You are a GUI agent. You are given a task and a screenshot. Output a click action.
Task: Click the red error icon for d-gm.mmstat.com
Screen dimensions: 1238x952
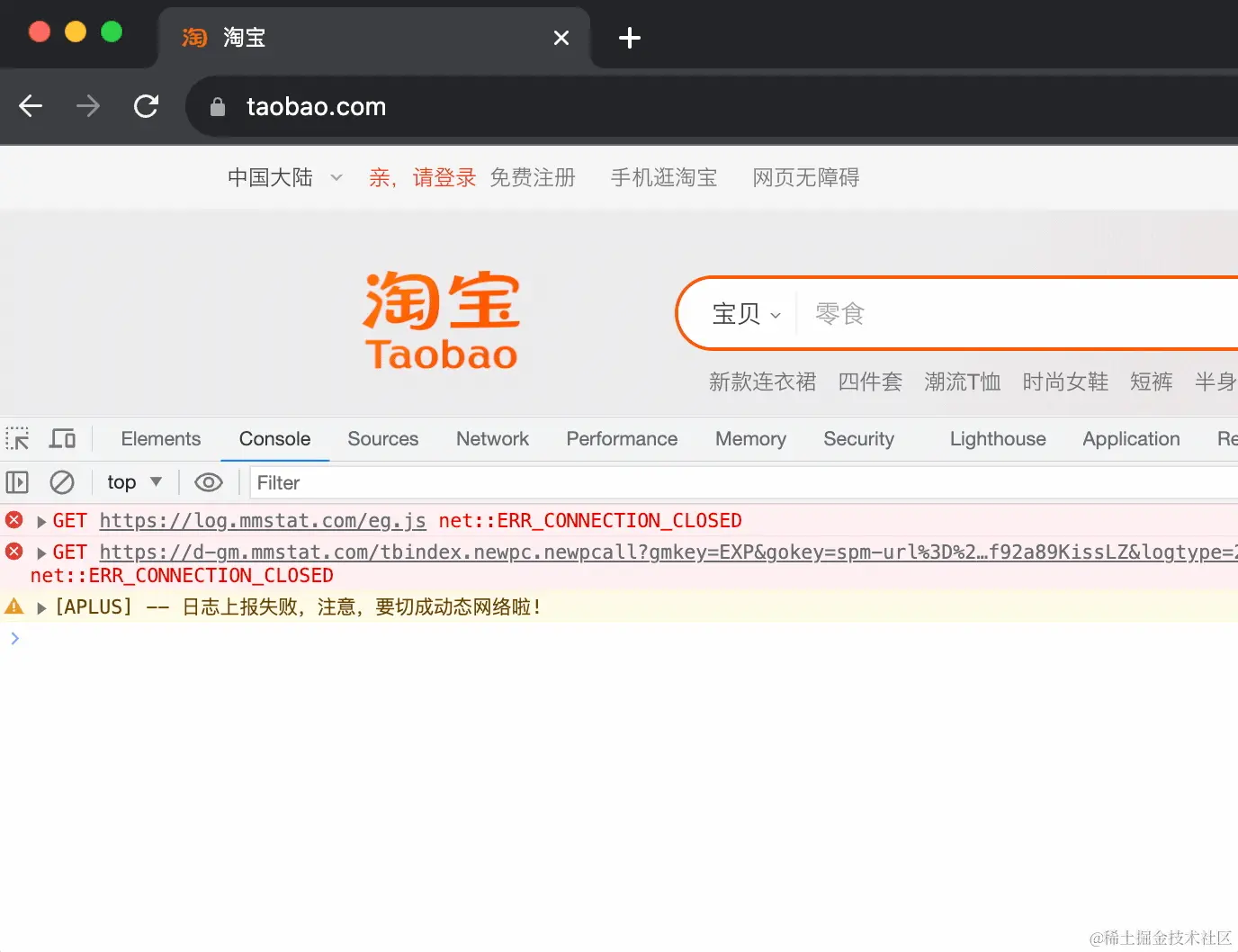click(x=14, y=551)
